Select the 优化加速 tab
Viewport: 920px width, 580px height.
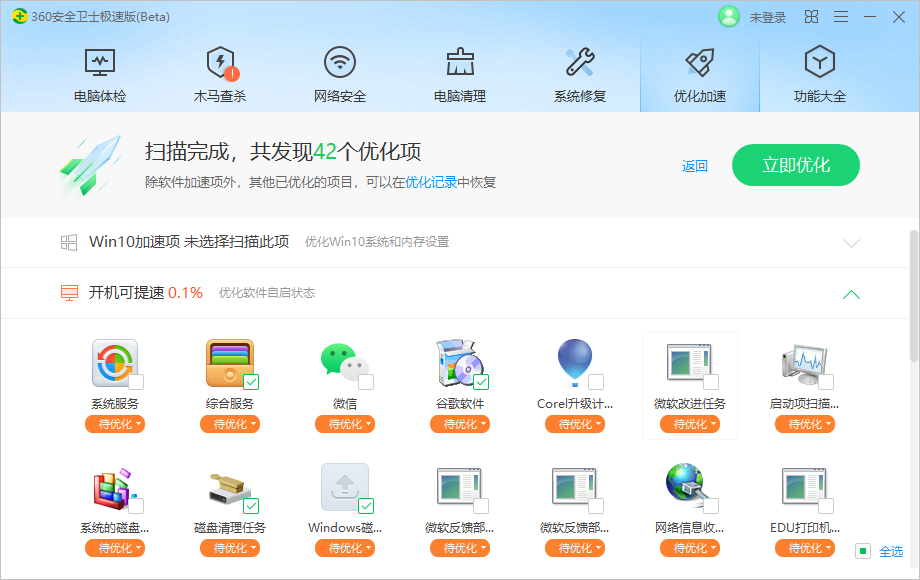(700, 76)
